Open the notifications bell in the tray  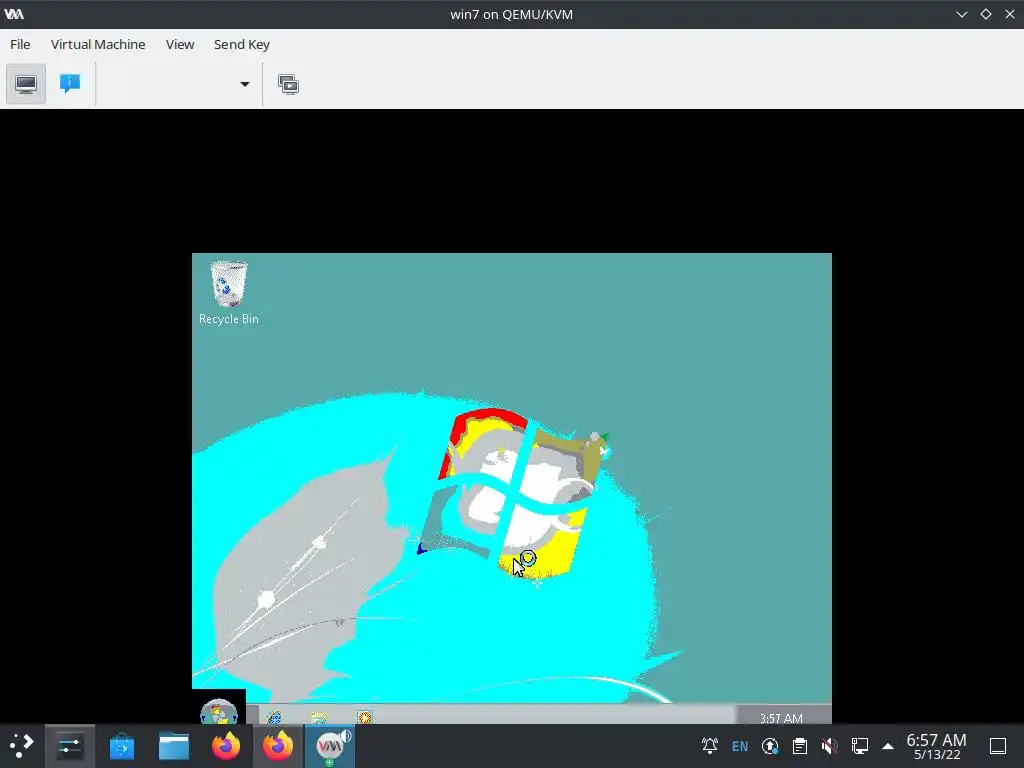click(710, 746)
